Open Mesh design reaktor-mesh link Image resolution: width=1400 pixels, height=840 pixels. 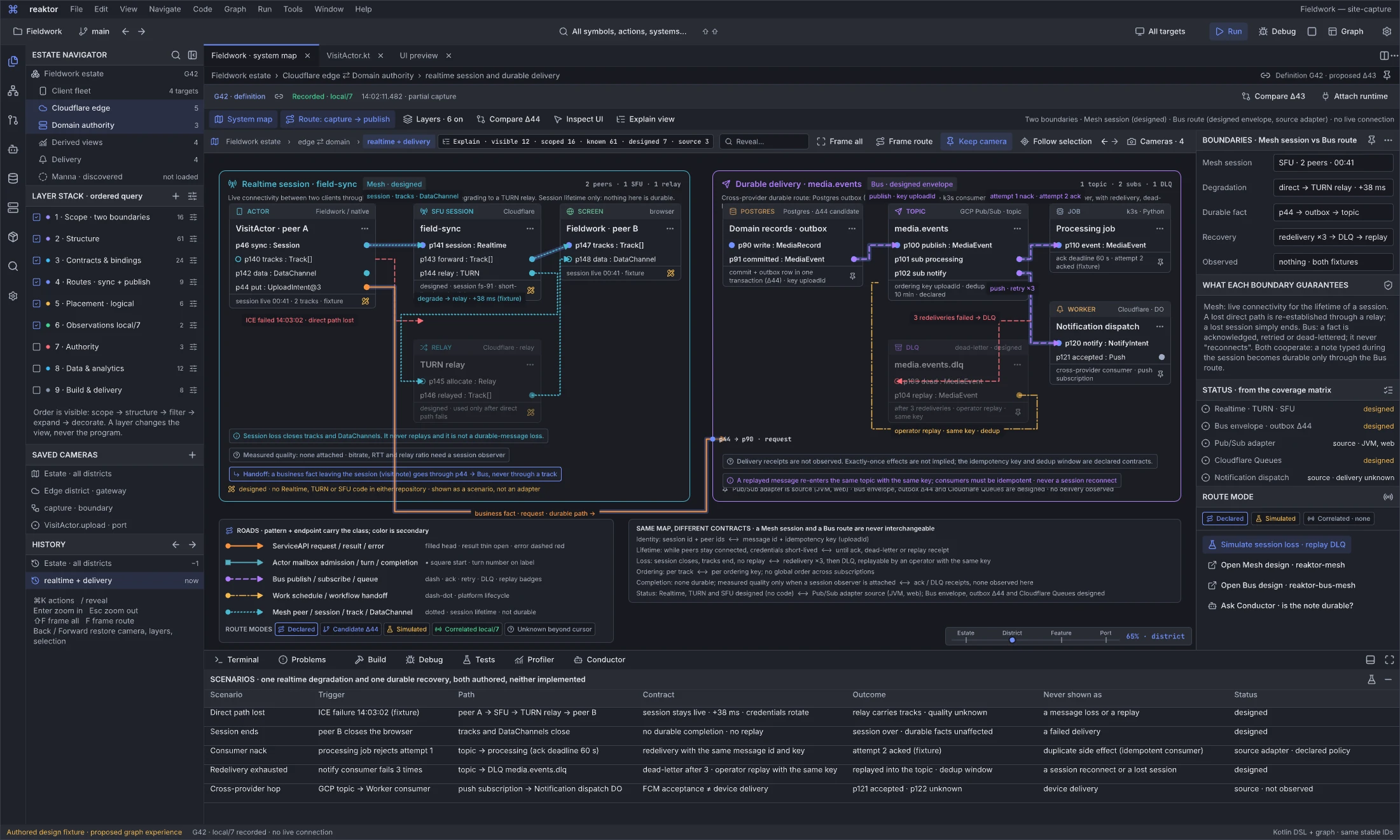coord(1276,565)
